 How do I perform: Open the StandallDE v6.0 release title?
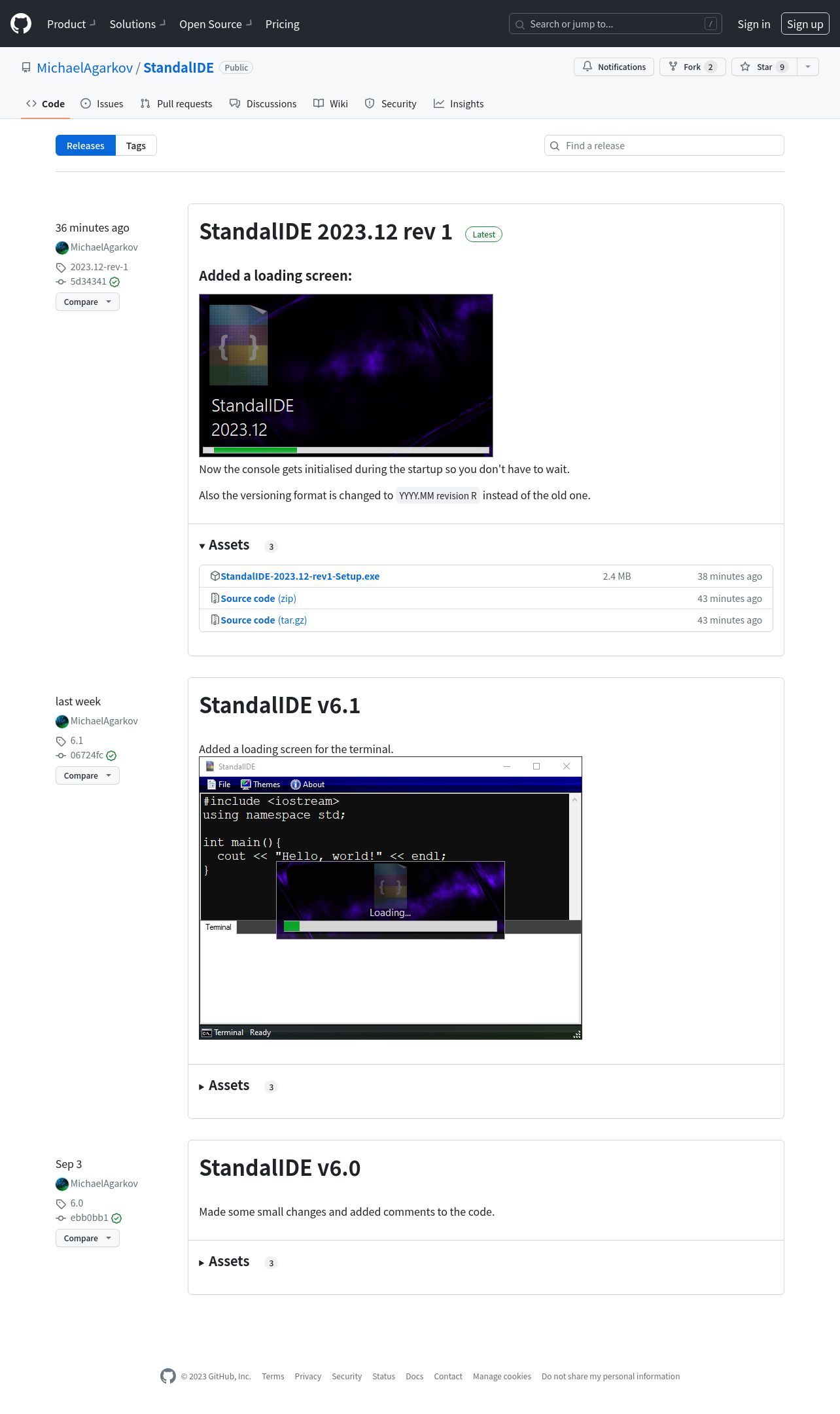[x=279, y=1168]
